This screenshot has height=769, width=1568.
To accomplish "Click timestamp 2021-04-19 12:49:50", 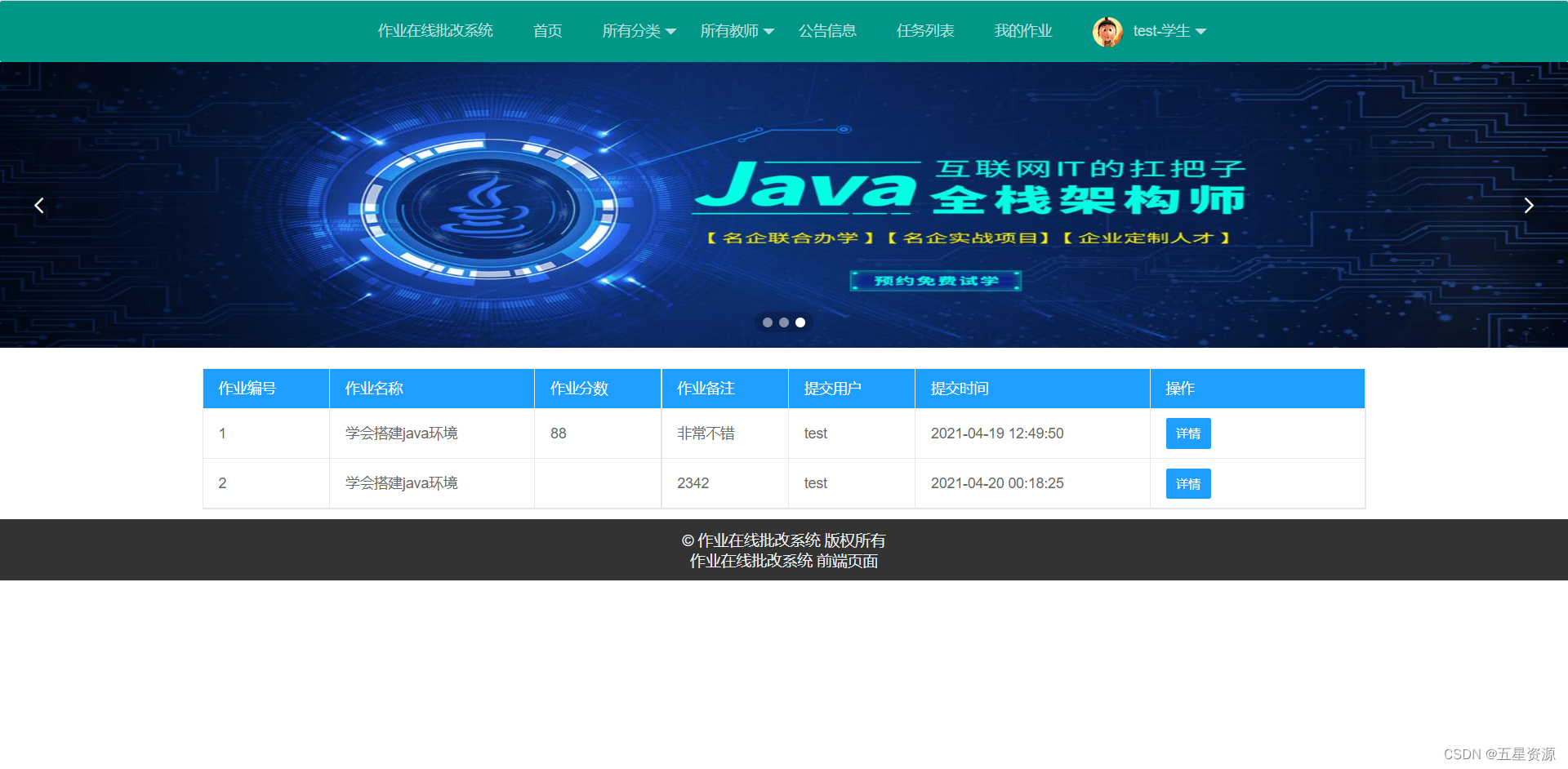I will pos(997,433).
